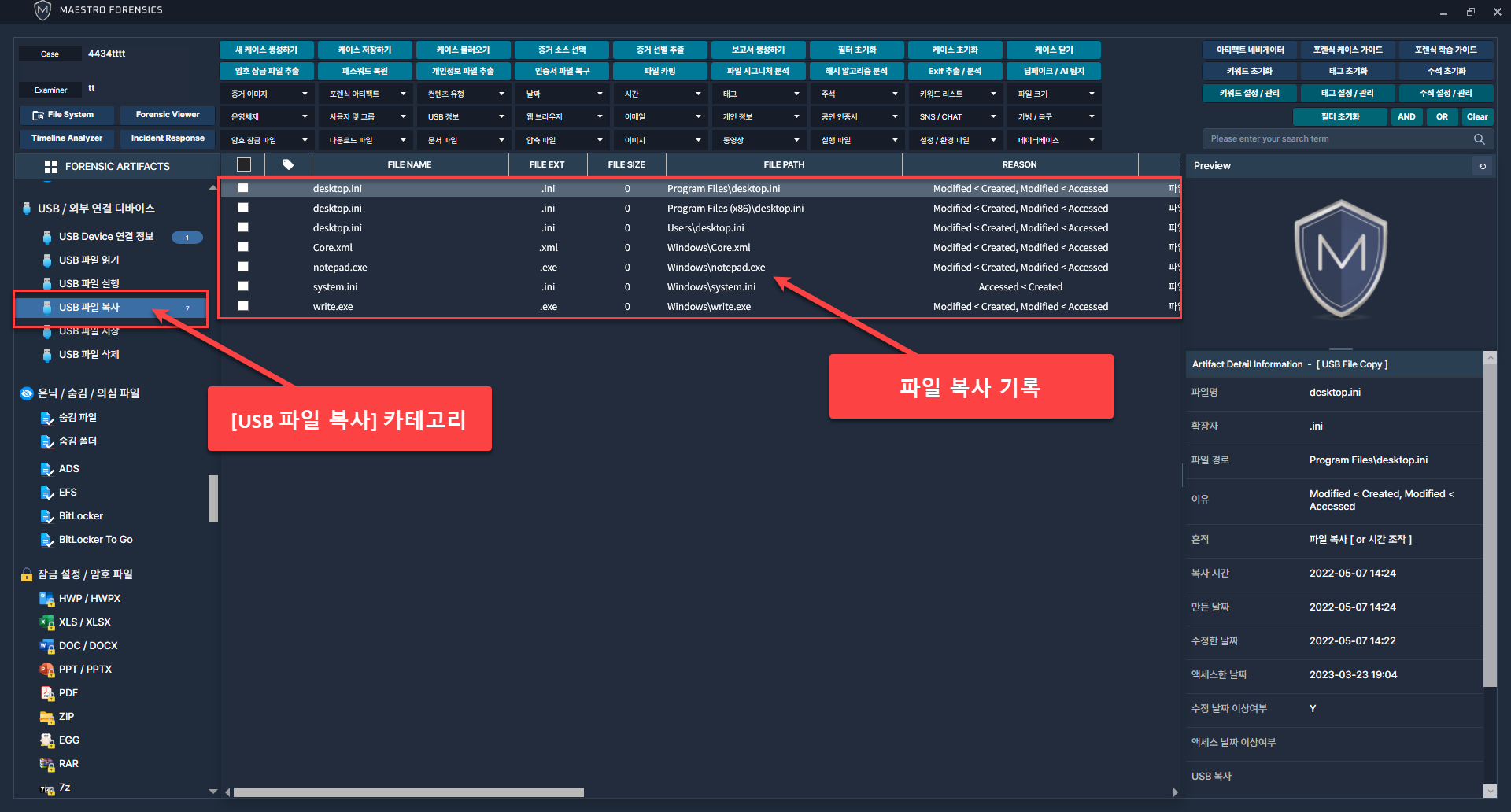Tick the checkbox for write.exe row
Image resolution: width=1511 pixels, height=812 pixels.
pyautogui.click(x=243, y=307)
